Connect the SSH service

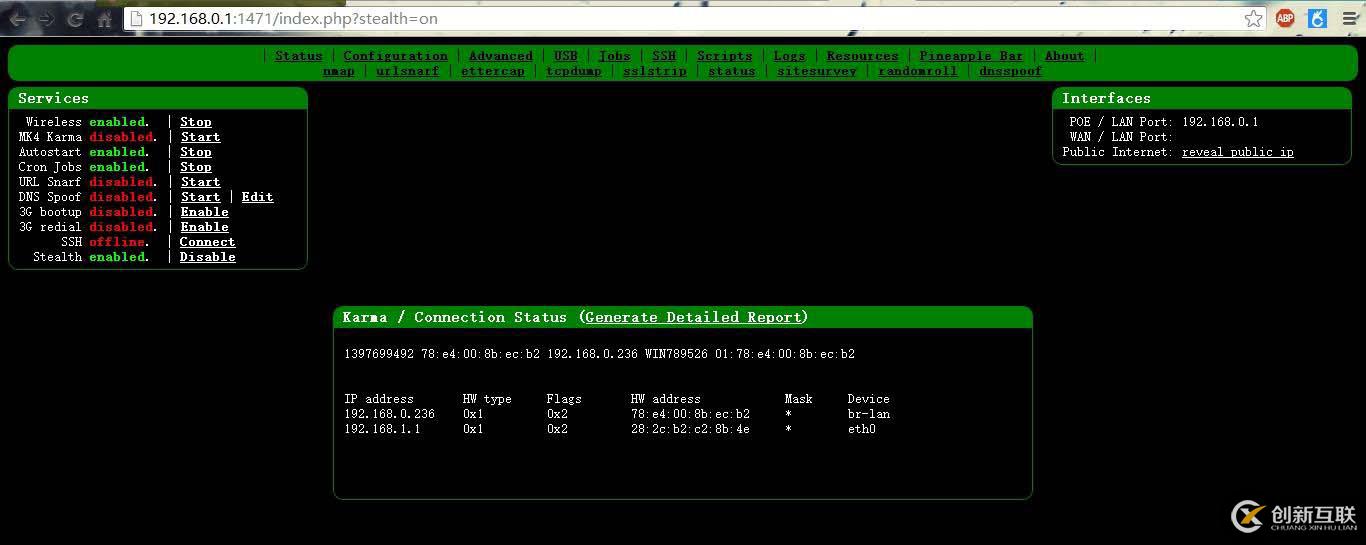coord(208,242)
